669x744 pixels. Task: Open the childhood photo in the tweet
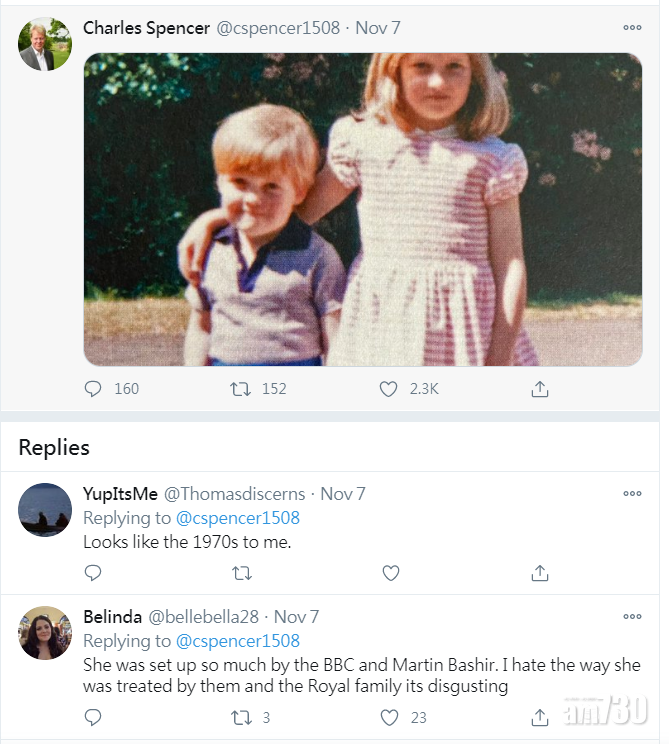click(x=362, y=209)
